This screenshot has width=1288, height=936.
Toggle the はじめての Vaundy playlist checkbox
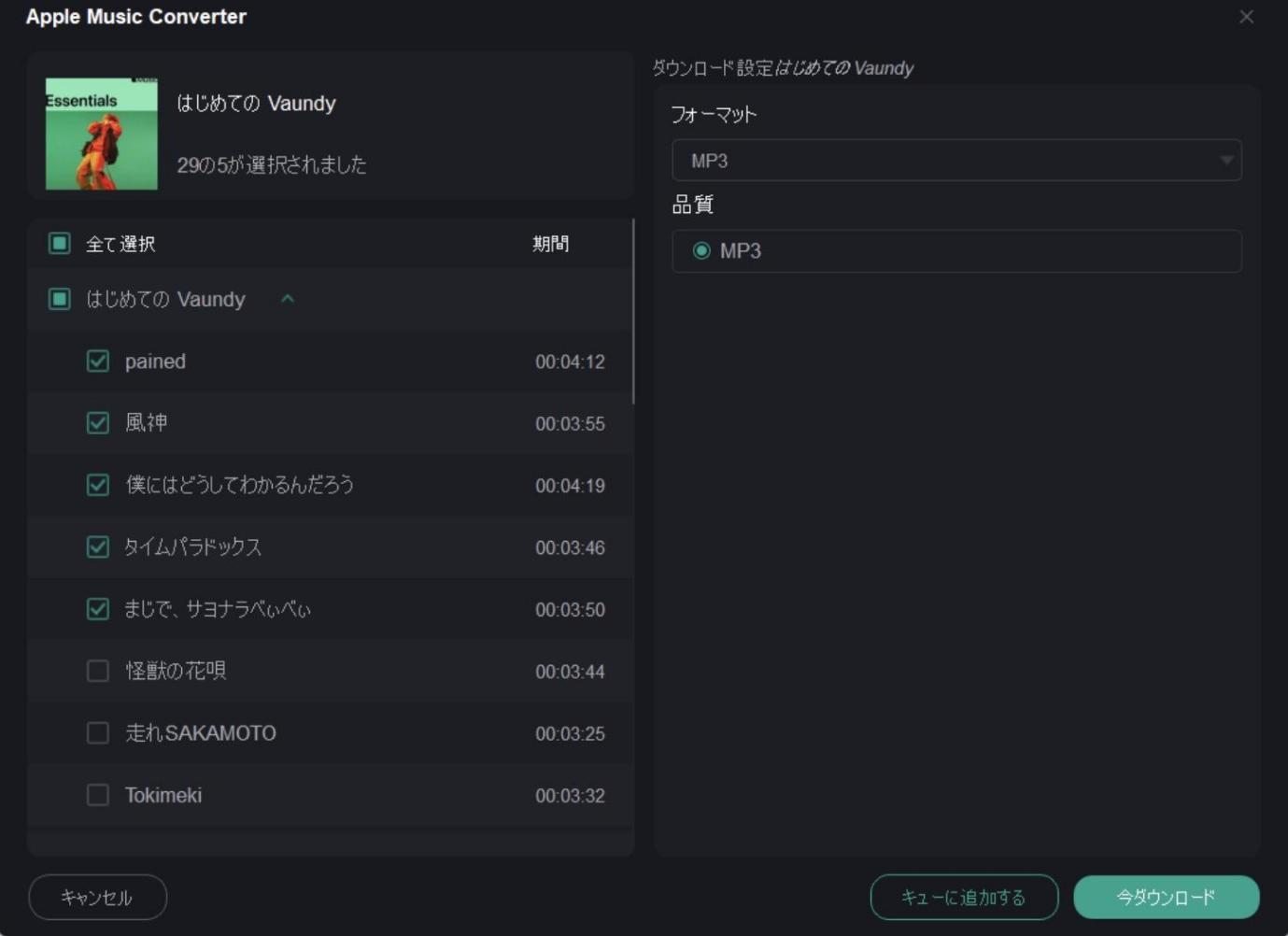(60, 299)
